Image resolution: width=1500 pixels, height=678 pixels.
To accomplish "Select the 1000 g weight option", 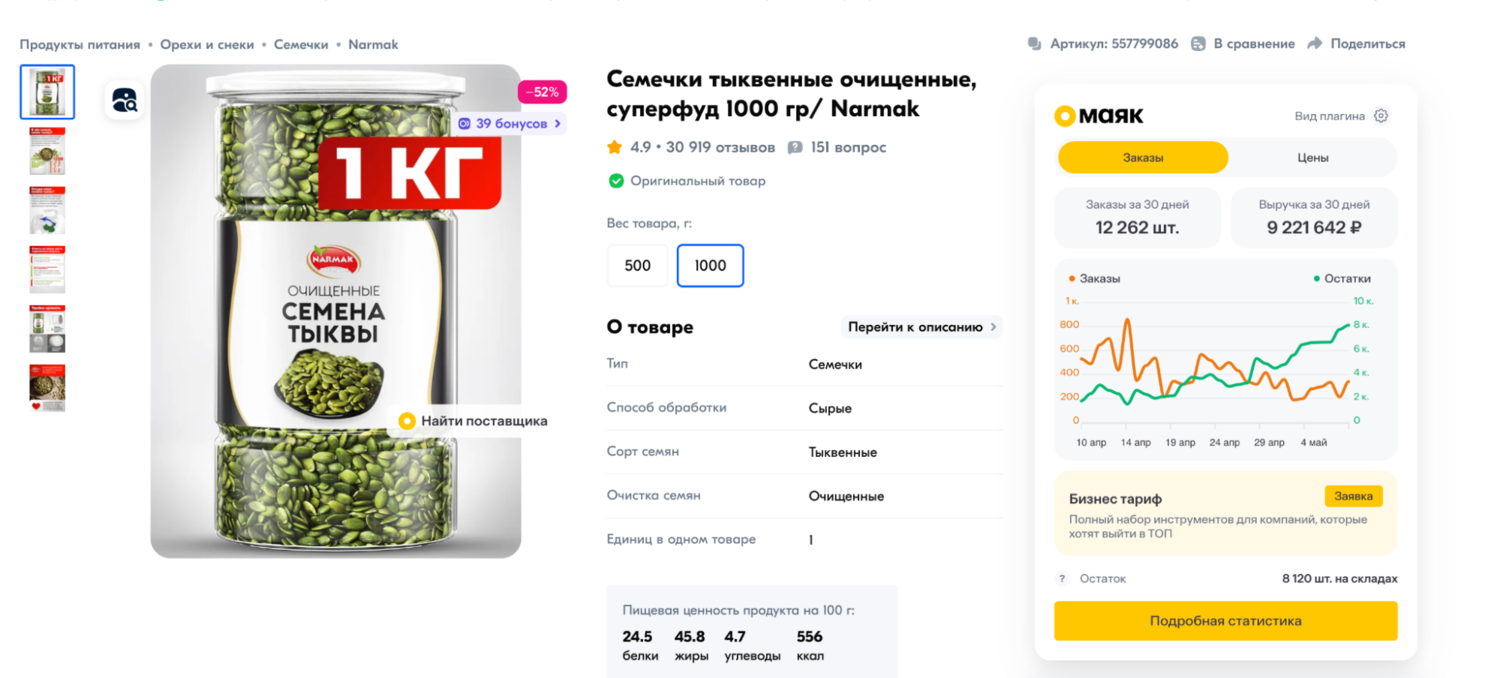I will (x=710, y=266).
